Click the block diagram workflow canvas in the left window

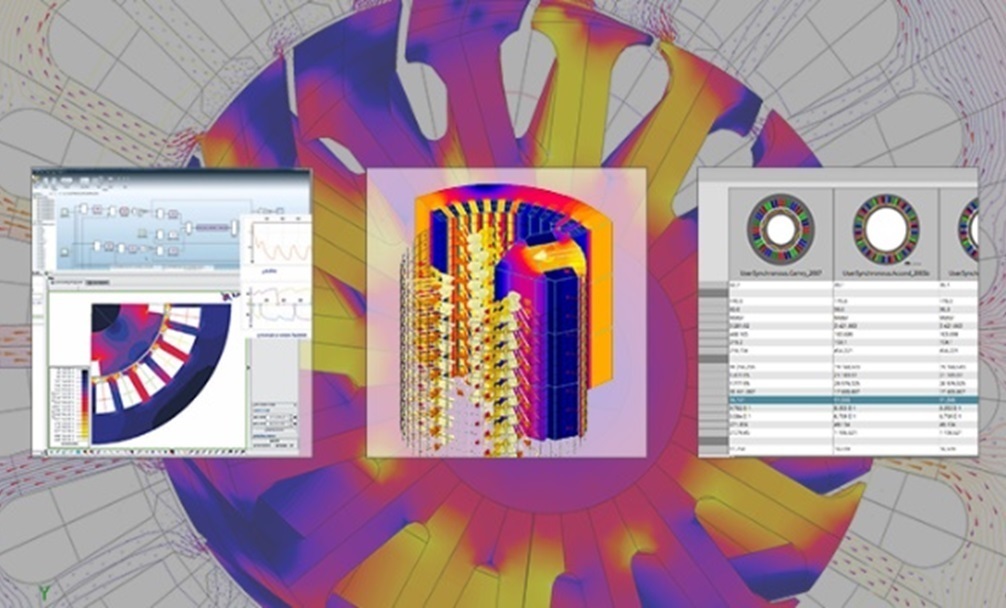(x=148, y=233)
